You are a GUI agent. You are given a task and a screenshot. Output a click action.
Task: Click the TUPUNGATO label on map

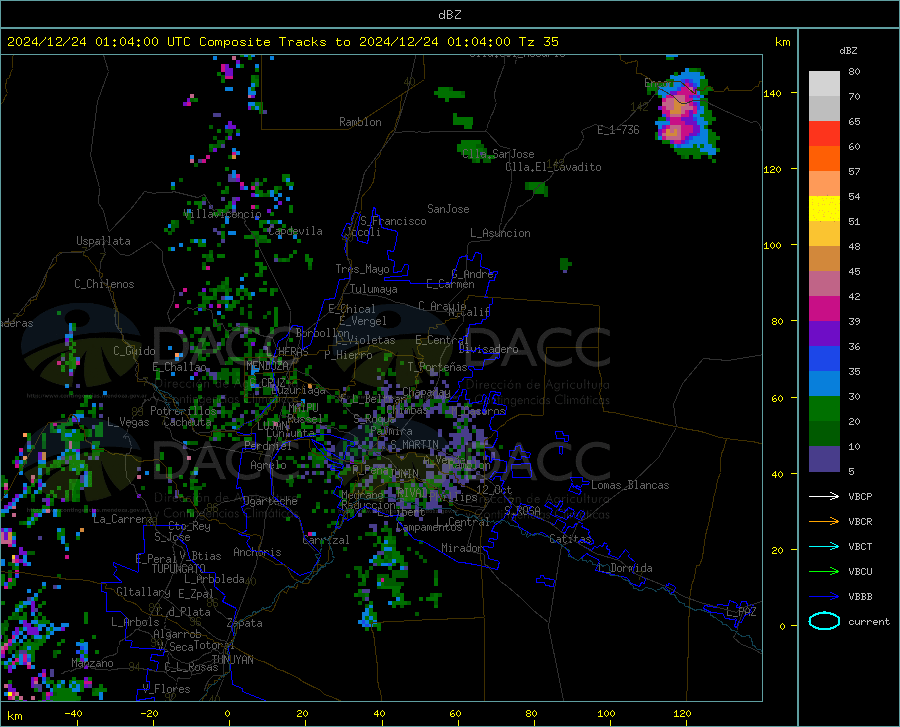click(179, 569)
